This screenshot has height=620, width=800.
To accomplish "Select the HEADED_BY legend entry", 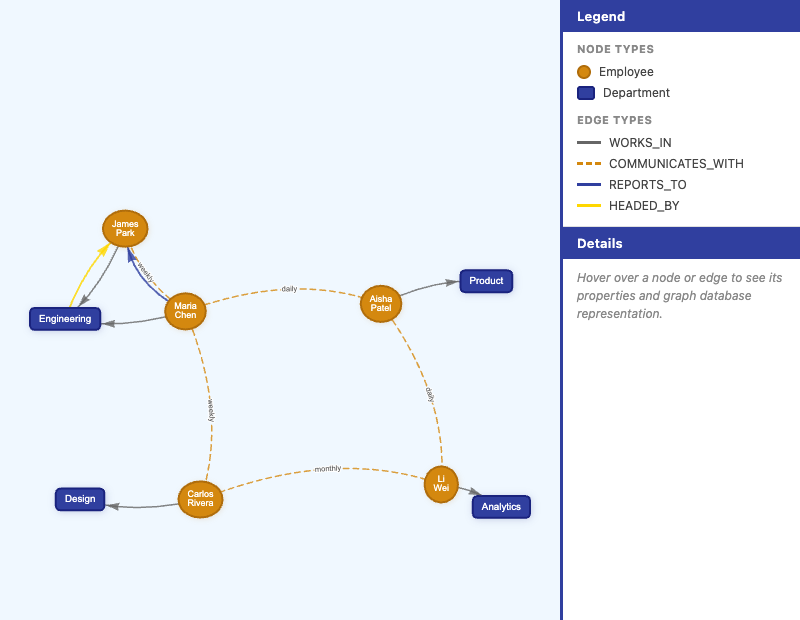I will pyautogui.click(x=645, y=206).
